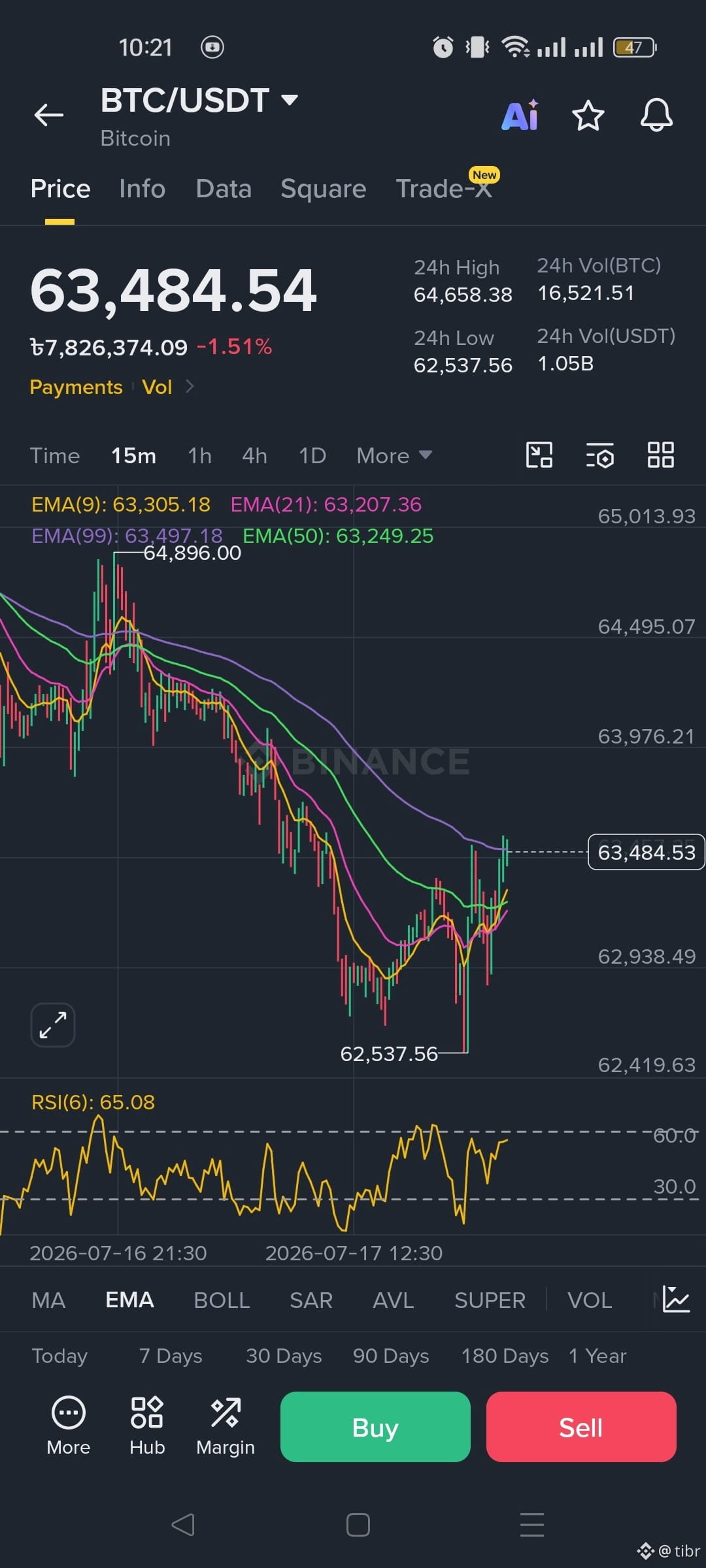Select the 1D timeframe

[312, 455]
